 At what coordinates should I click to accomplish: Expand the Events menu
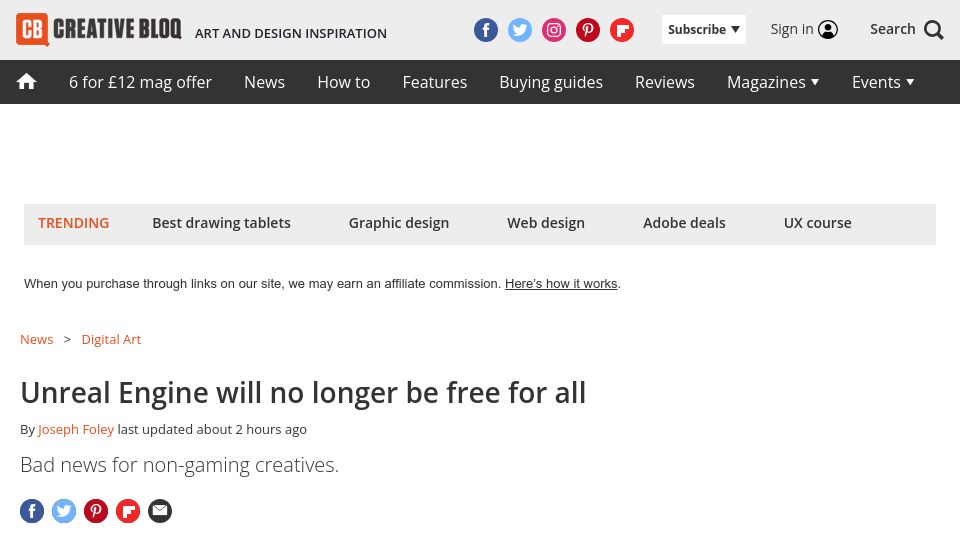click(x=883, y=82)
